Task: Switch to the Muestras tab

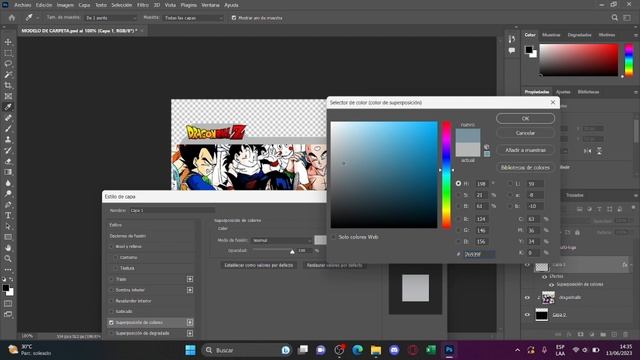Action: point(551,35)
